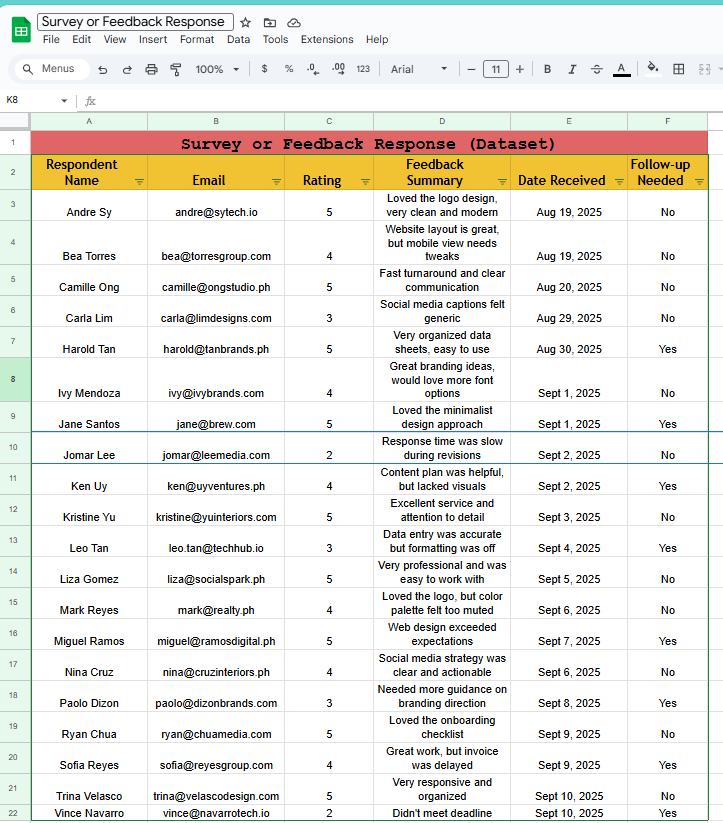Open Feedback Summary filter dropdown
This screenshot has width=723, height=823.
pyautogui.click(x=502, y=182)
